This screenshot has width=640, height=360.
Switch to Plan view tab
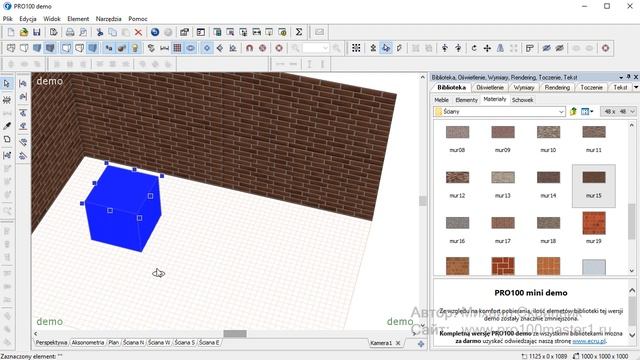113,342
